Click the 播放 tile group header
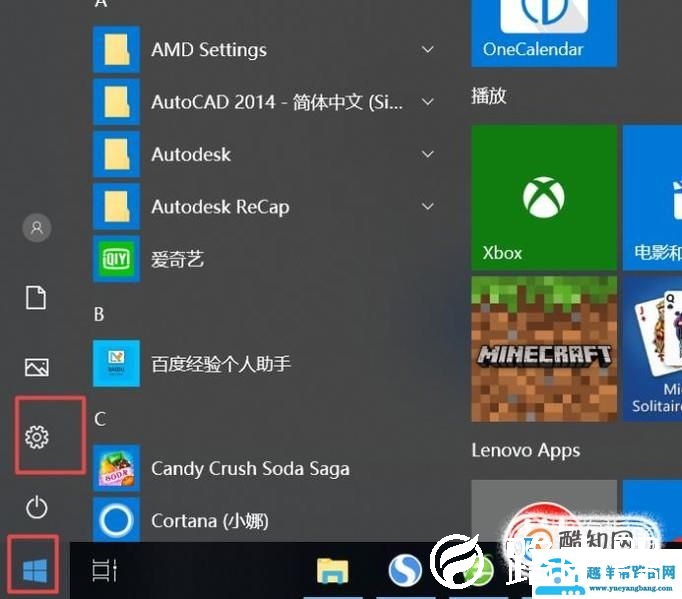The width and height of the screenshot is (682, 599). click(489, 96)
